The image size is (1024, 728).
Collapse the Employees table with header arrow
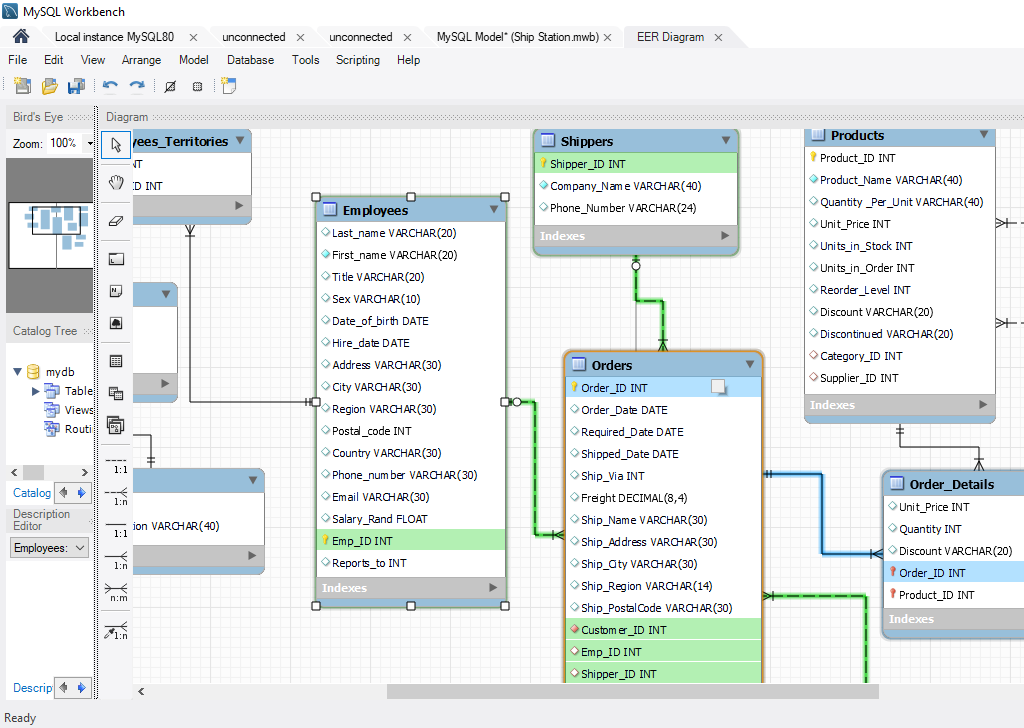(x=494, y=210)
